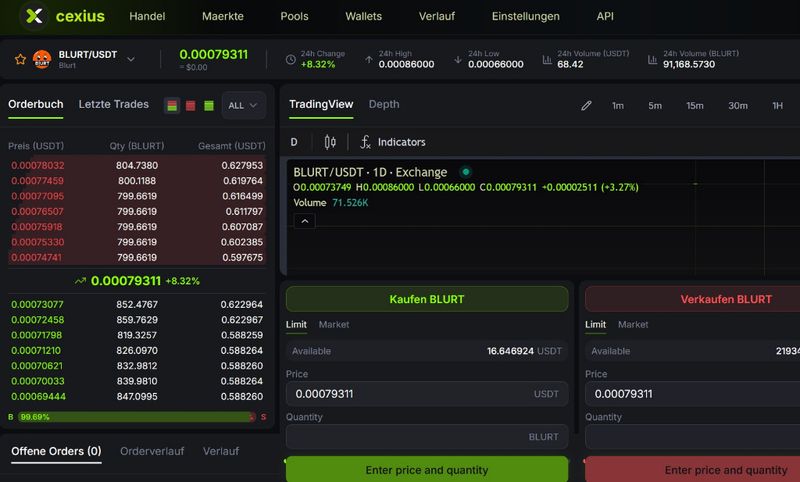Set chart timeframe to 15m
Screen dimensions: 800x482
(x=695, y=106)
